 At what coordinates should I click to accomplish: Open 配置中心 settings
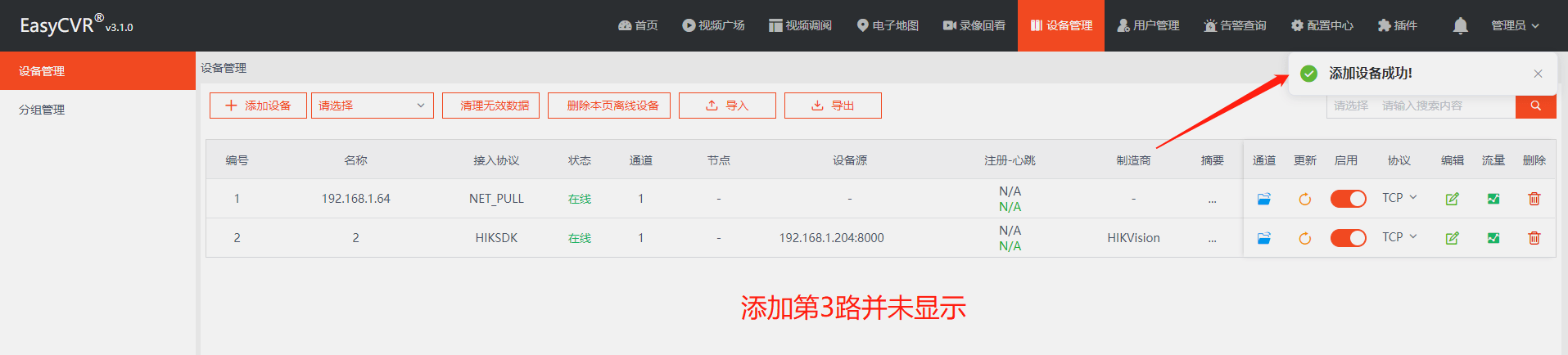[1322, 25]
